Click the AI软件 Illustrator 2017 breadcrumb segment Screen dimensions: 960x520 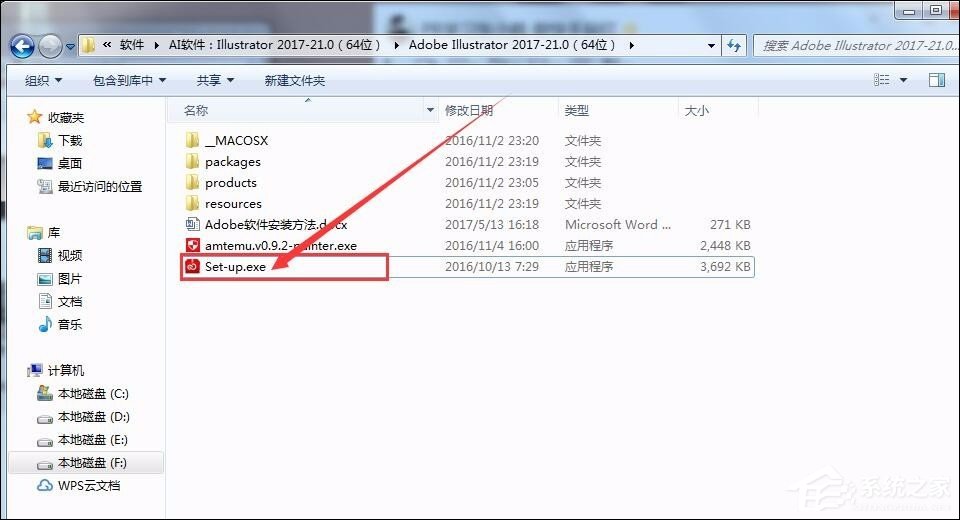[274, 45]
